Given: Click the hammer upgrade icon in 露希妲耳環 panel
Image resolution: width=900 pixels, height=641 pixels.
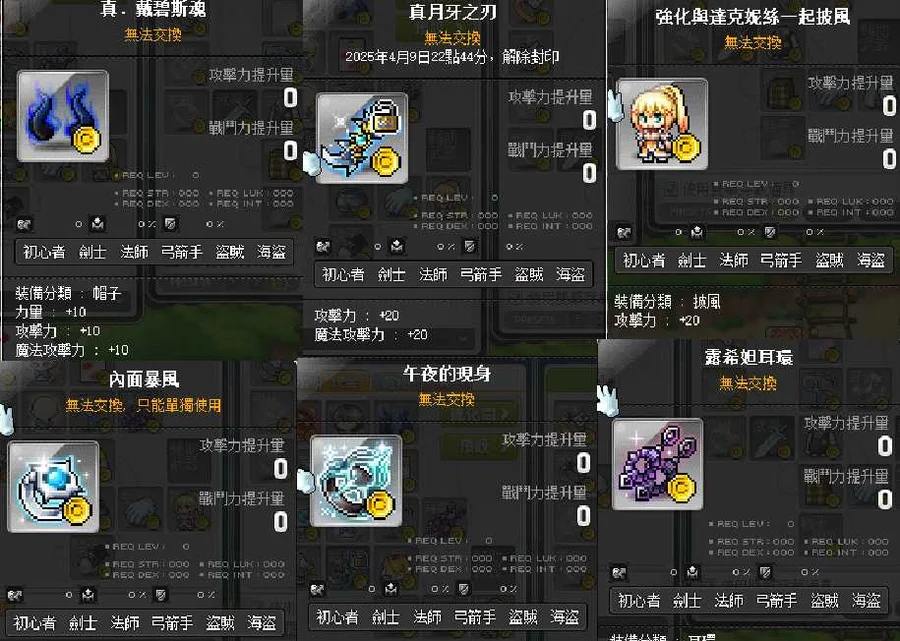Looking at the screenshot, I should (693, 572).
